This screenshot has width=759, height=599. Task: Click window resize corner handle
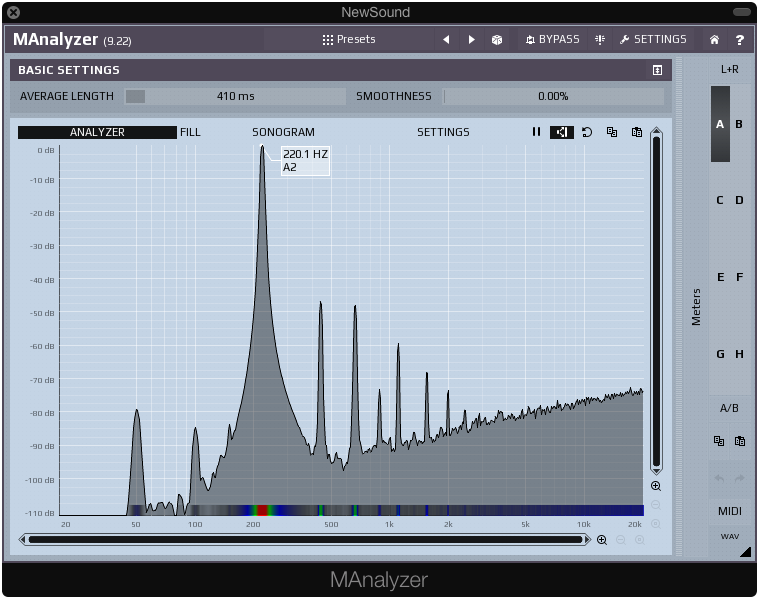pyautogui.click(x=745, y=552)
